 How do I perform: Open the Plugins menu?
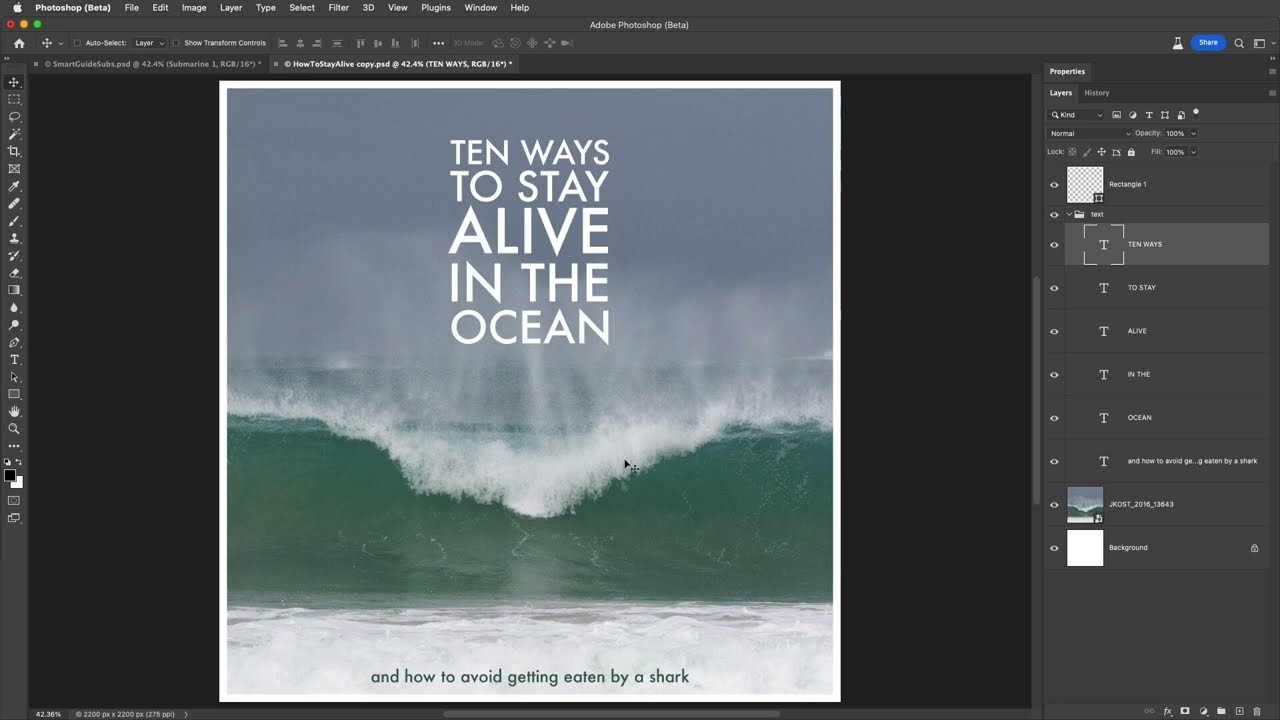(436, 7)
